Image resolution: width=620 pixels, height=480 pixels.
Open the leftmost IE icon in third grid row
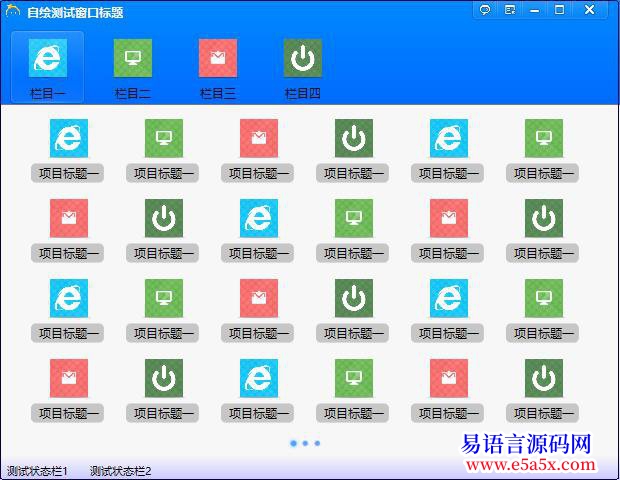coord(69,299)
